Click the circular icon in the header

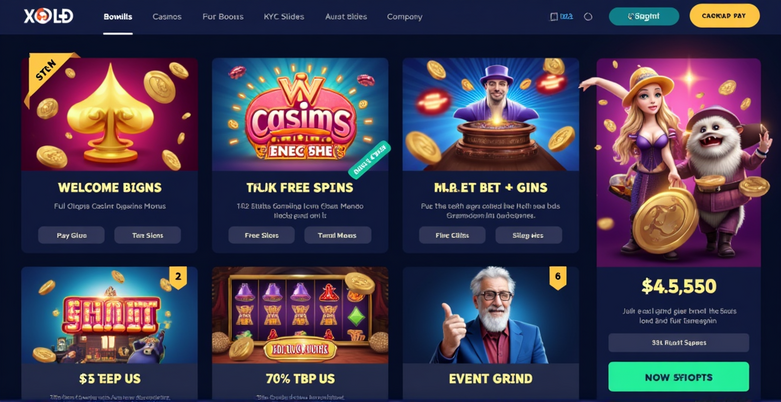[588, 16]
